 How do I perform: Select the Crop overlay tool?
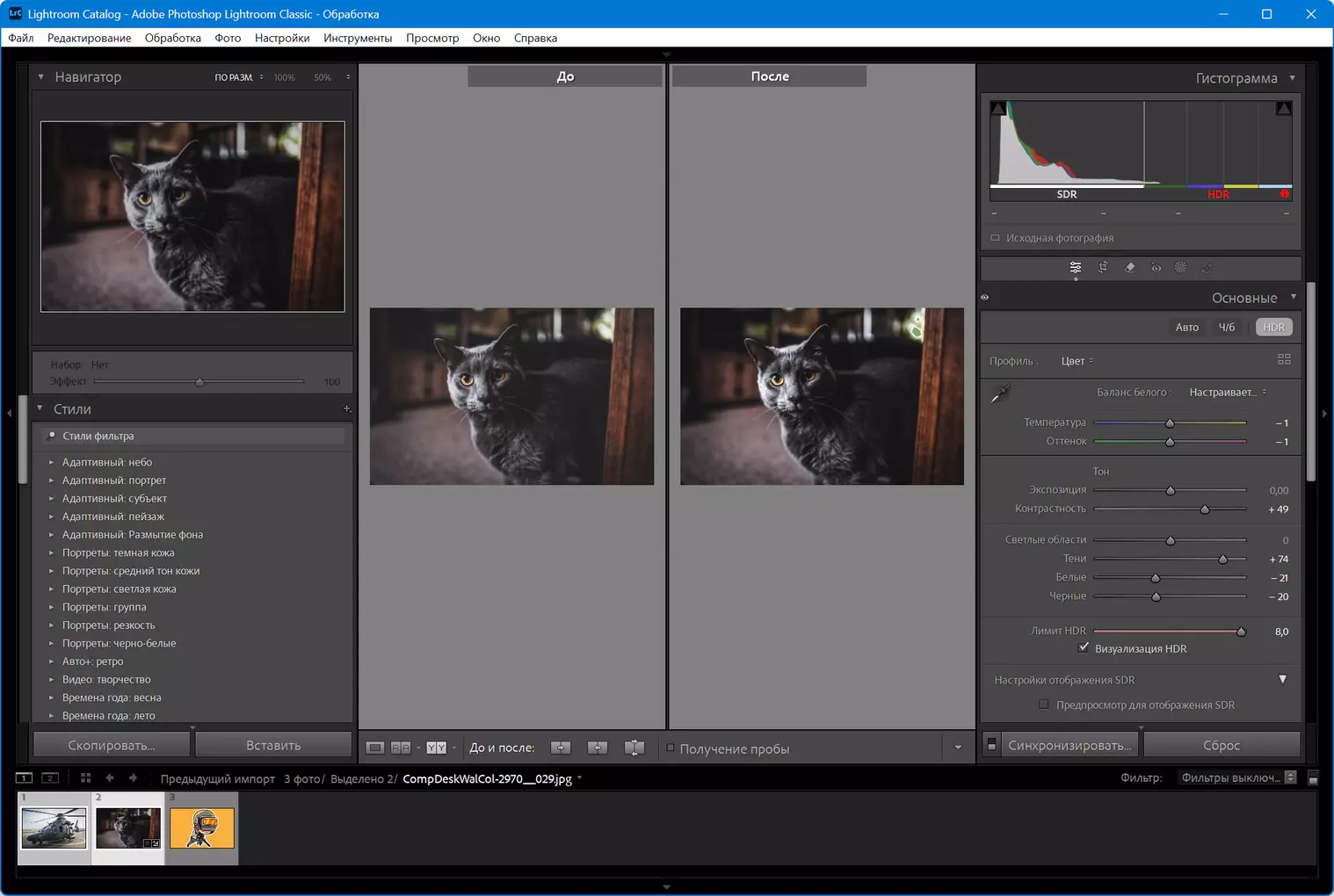[x=1103, y=267]
